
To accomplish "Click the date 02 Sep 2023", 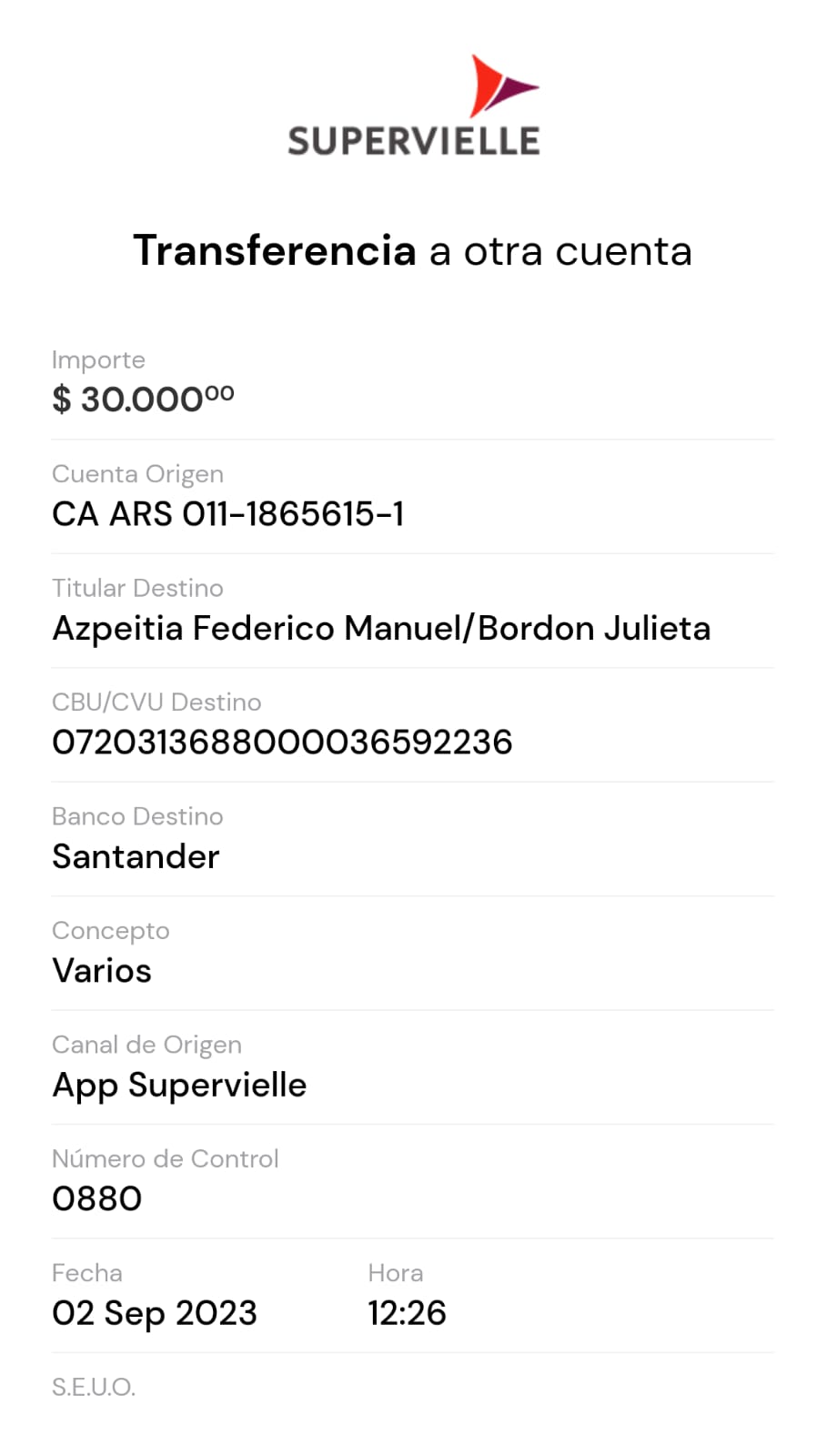I will pos(155,1313).
